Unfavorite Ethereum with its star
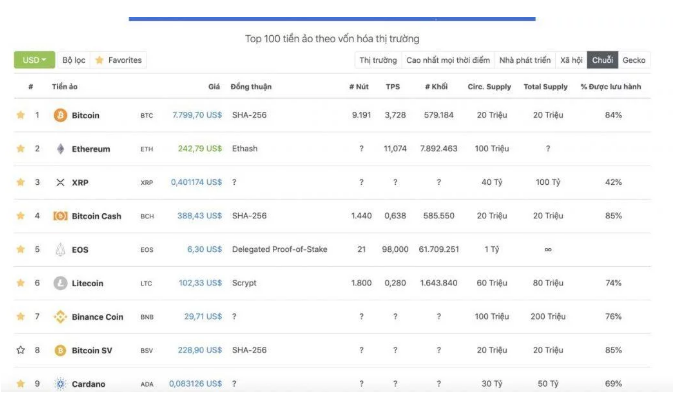 click(x=21, y=149)
